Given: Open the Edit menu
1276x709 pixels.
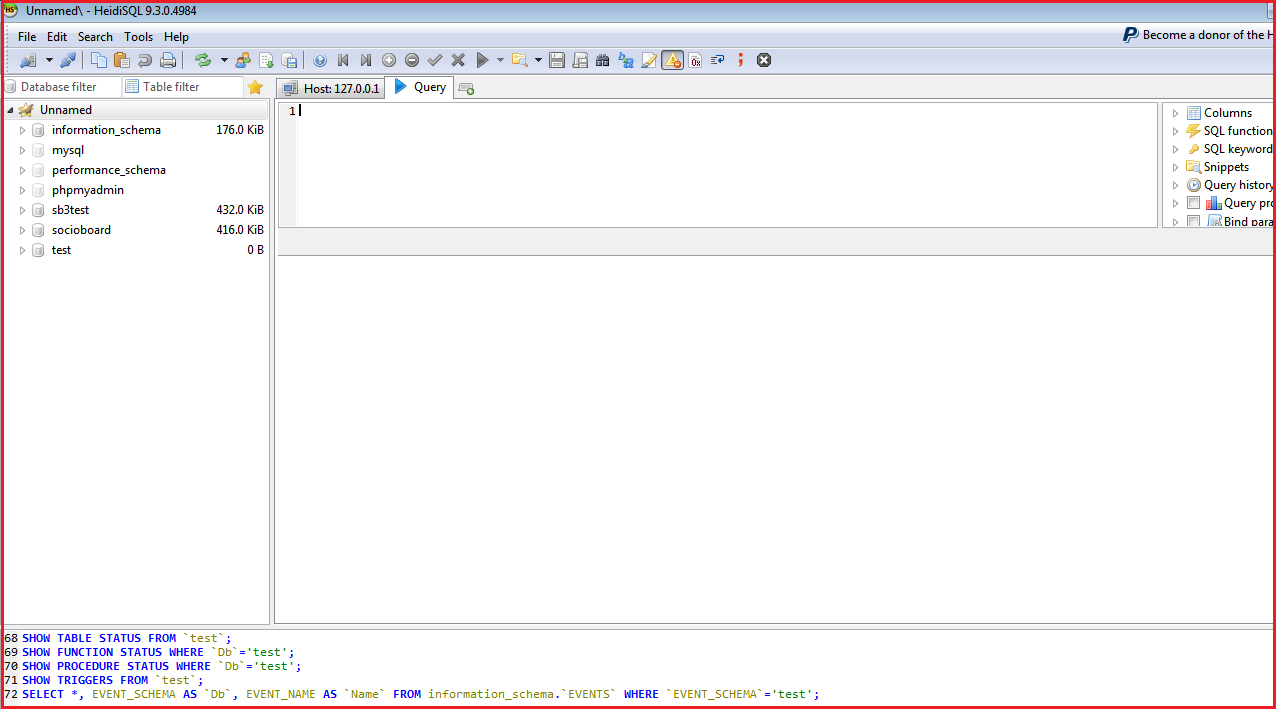Looking at the screenshot, I should [57, 37].
